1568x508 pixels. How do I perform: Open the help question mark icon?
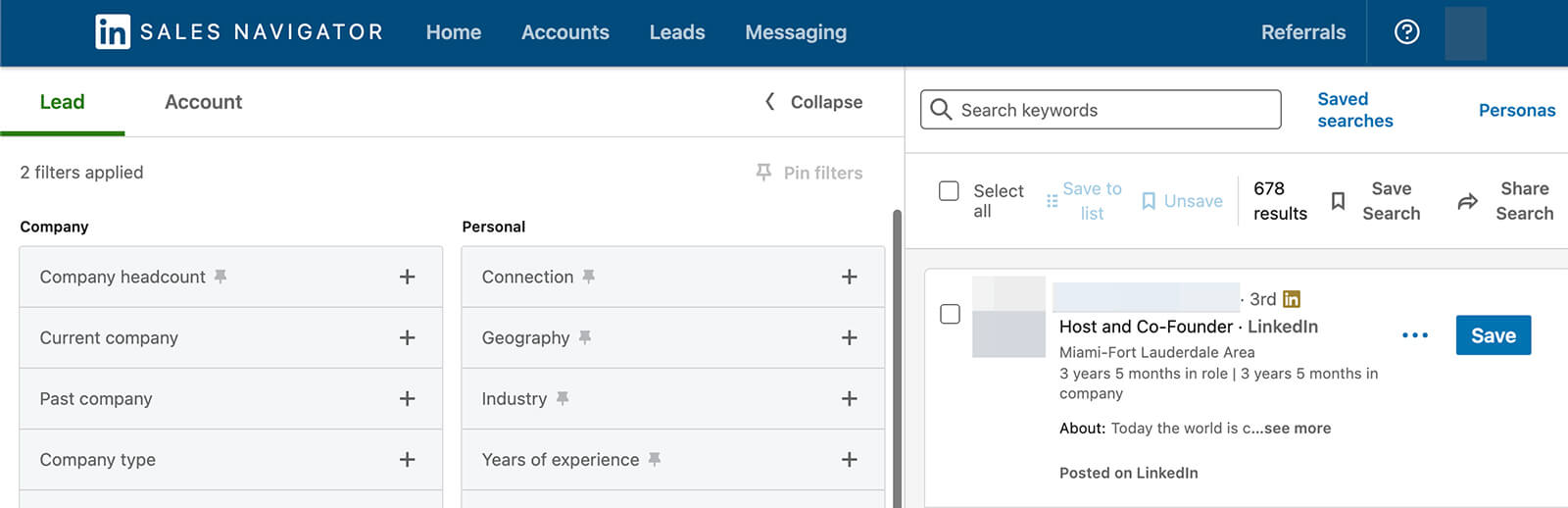pos(1406,32)
